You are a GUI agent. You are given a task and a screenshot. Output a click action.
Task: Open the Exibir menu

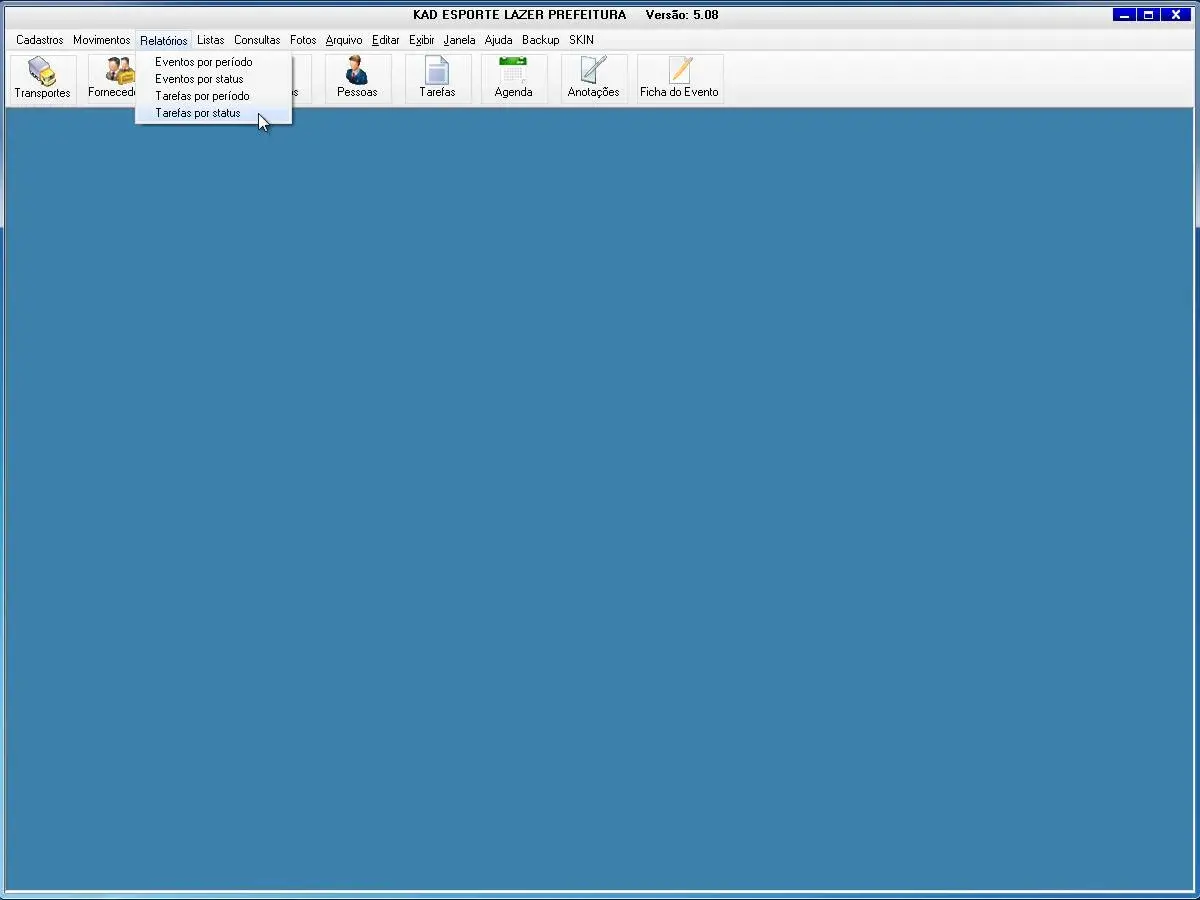422,40
